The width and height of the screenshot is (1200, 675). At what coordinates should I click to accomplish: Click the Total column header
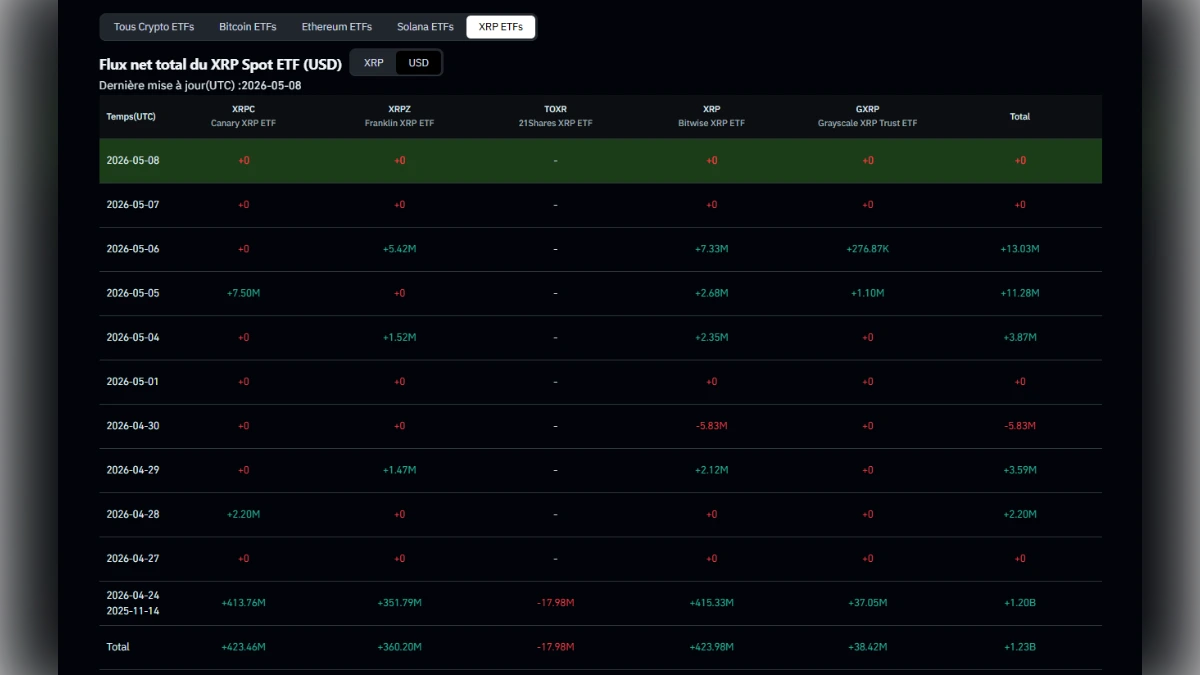[x=1020, y=117]
